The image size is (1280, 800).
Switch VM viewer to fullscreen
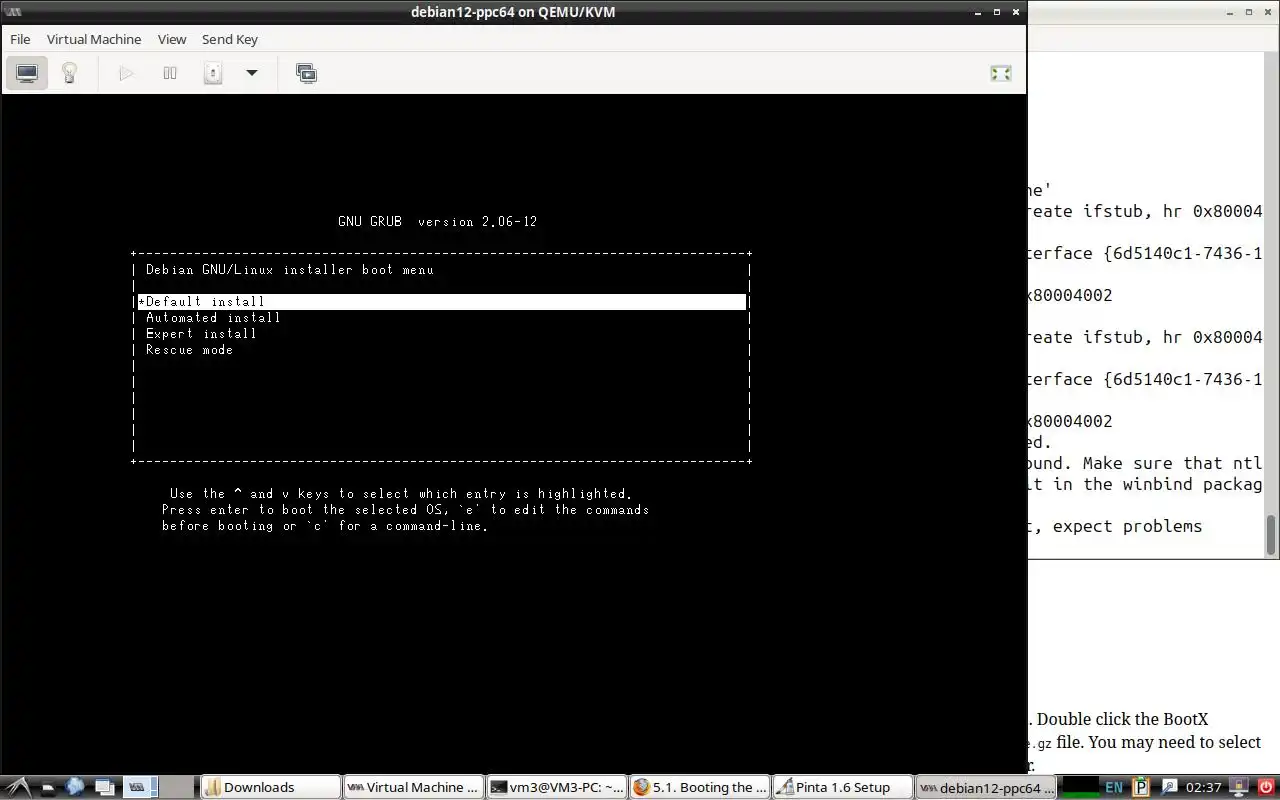(x=1000, y=73)
